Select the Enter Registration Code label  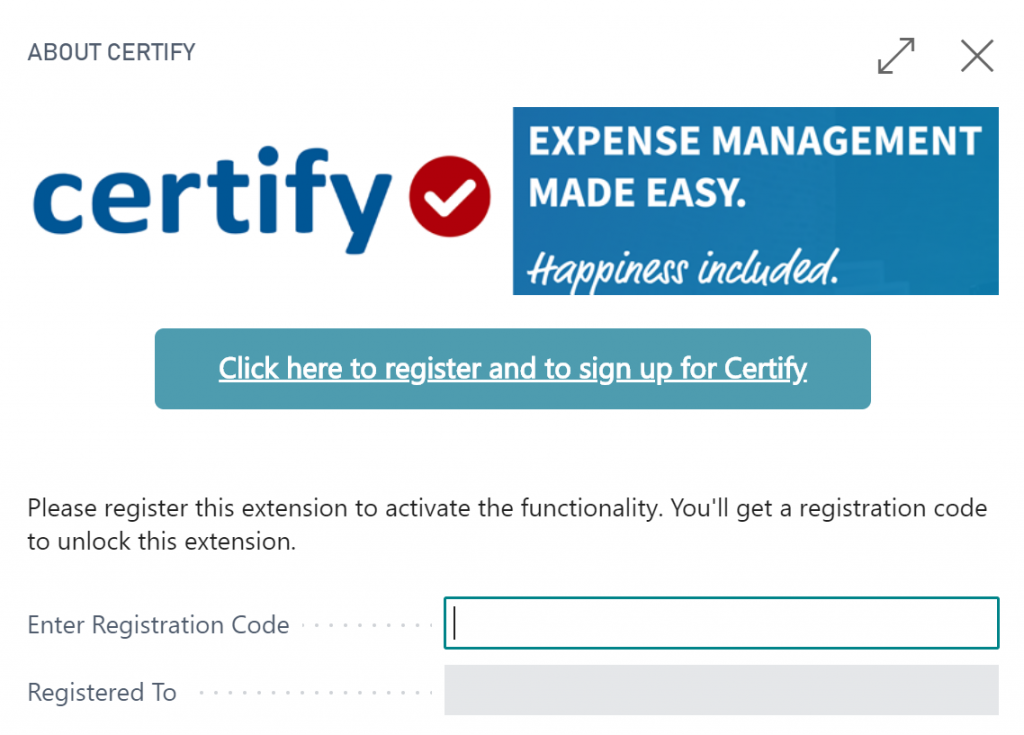point(157,624)
